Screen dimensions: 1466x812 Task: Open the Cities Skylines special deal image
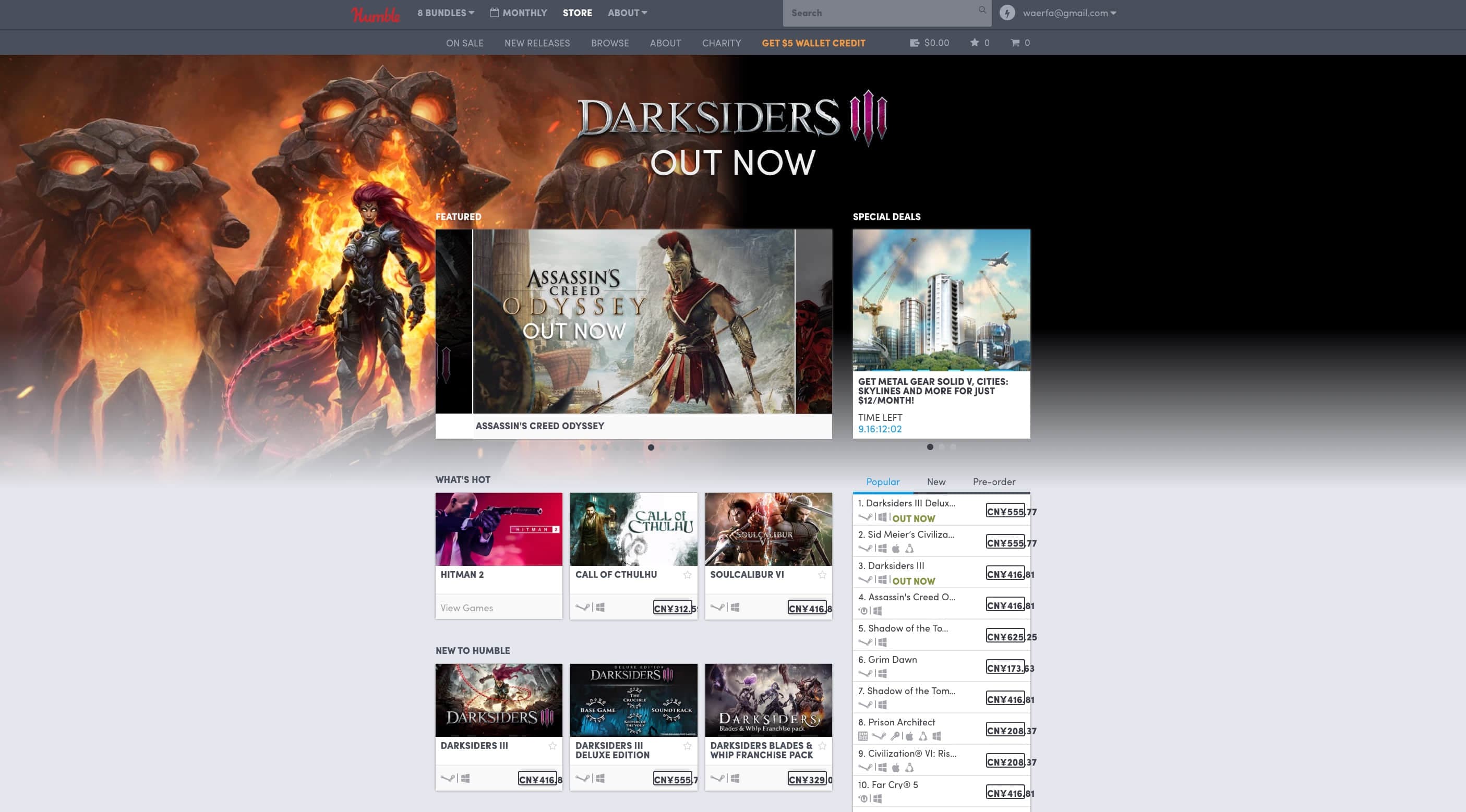(x=941, y=300)
